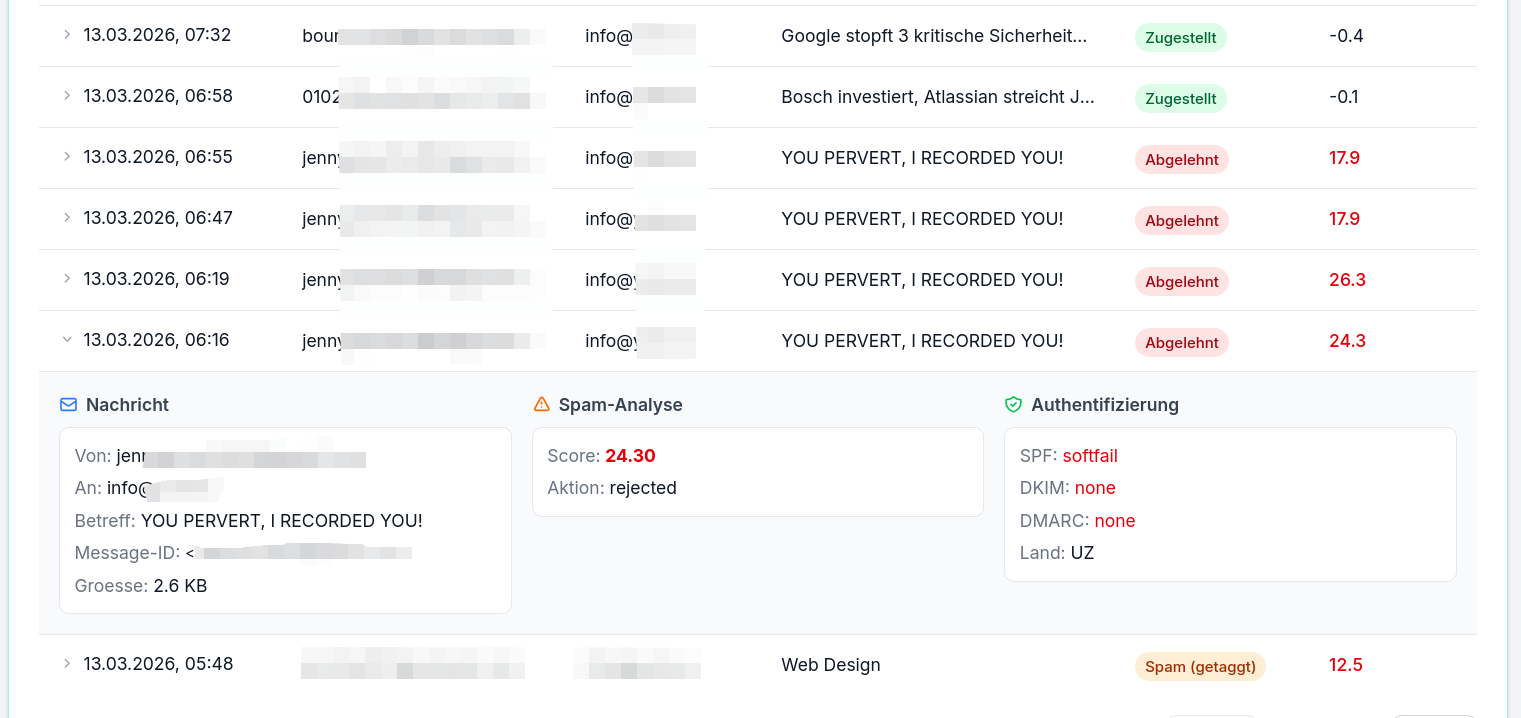Click the softfail SPF status value
The width and height of the screenshot is (1521, 718).
(1090, 455)
